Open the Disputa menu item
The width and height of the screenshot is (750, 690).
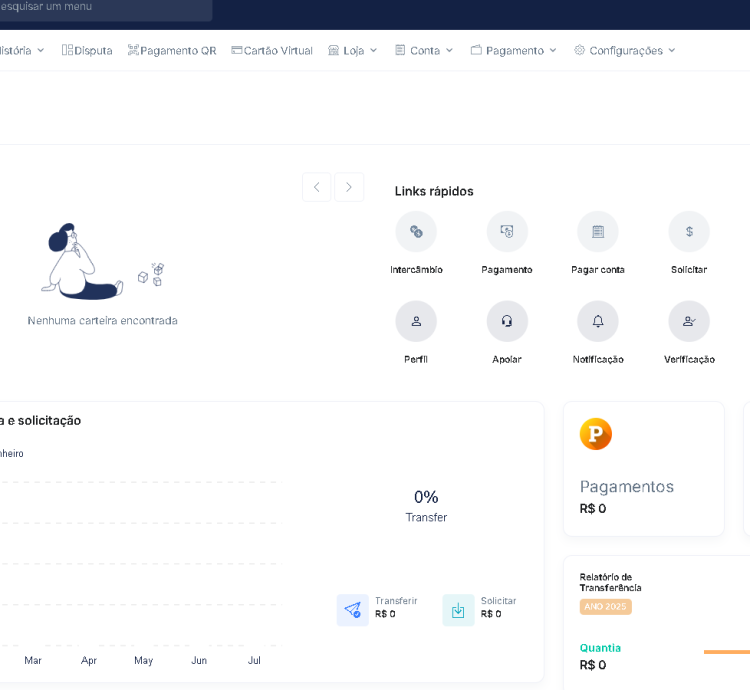(87, 51)
